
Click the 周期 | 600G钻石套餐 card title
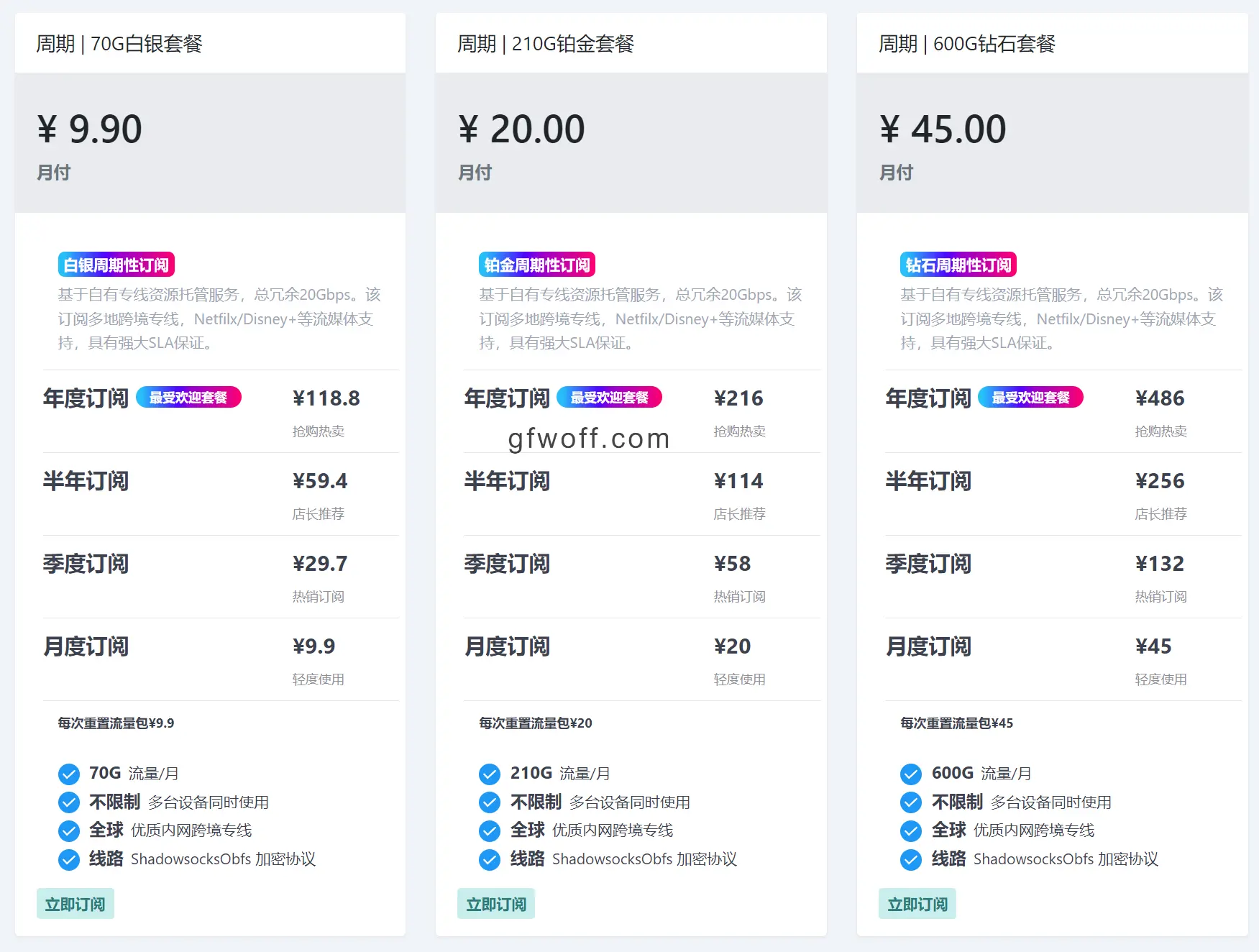[967, 44]
